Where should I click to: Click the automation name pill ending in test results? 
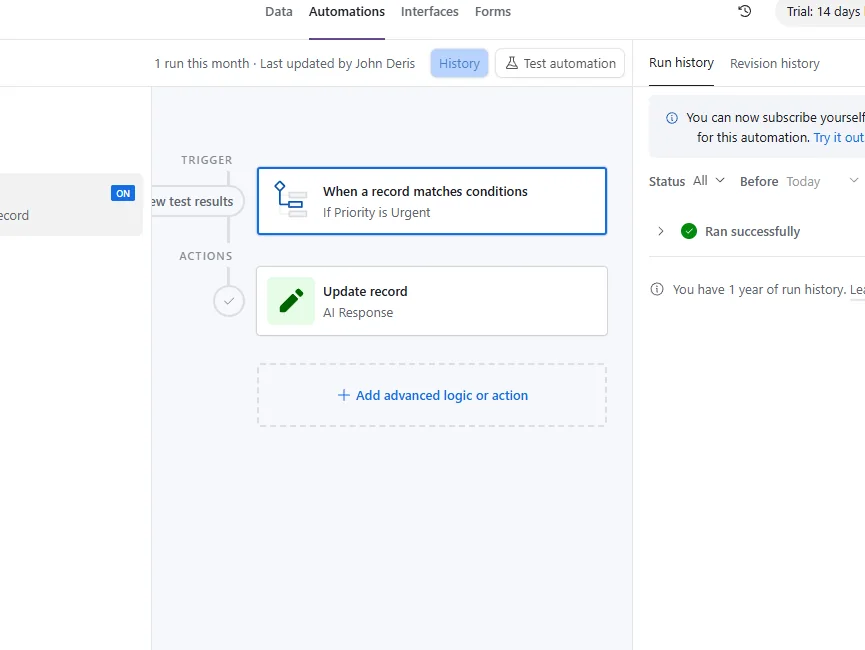pos(196,201)
